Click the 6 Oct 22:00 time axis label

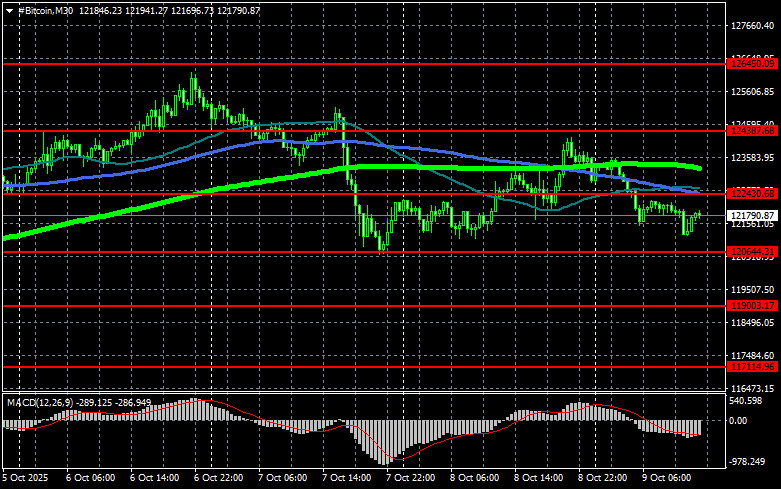tap(219, 478)
